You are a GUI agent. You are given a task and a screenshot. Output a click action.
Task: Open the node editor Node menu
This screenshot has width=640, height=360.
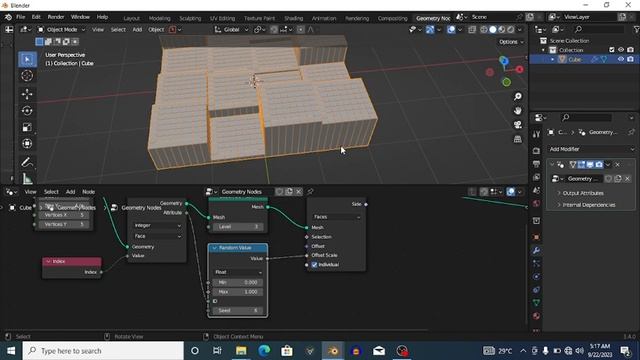click(89, 191)
